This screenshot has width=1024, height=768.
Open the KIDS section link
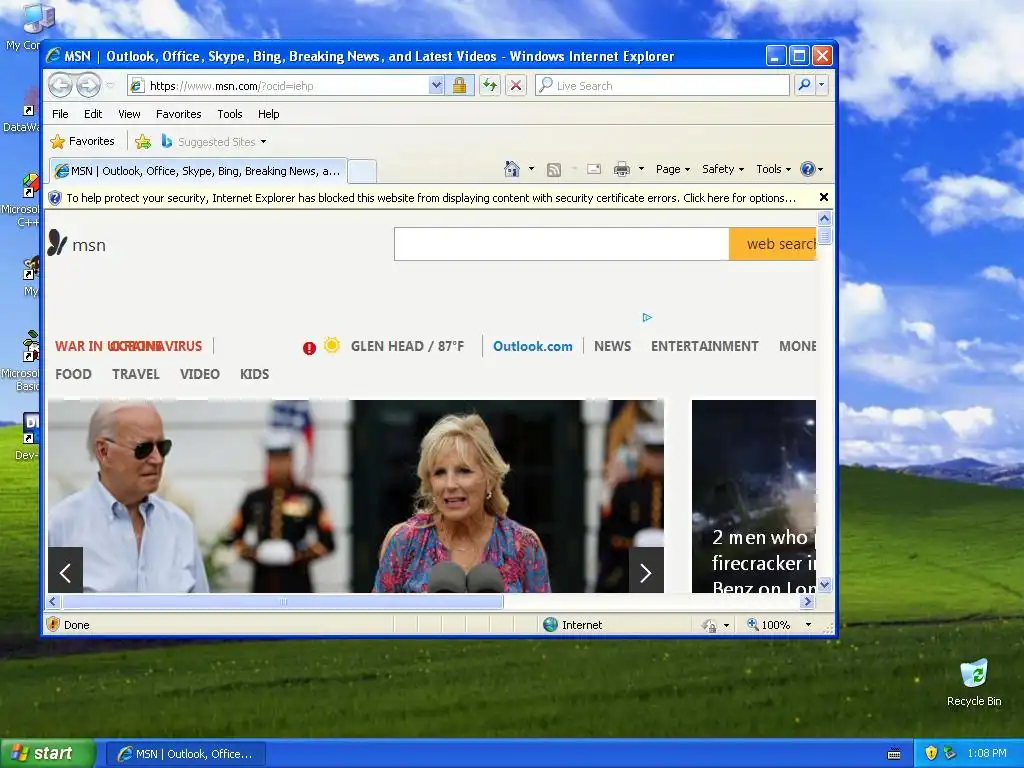click(x=254, y=374)
